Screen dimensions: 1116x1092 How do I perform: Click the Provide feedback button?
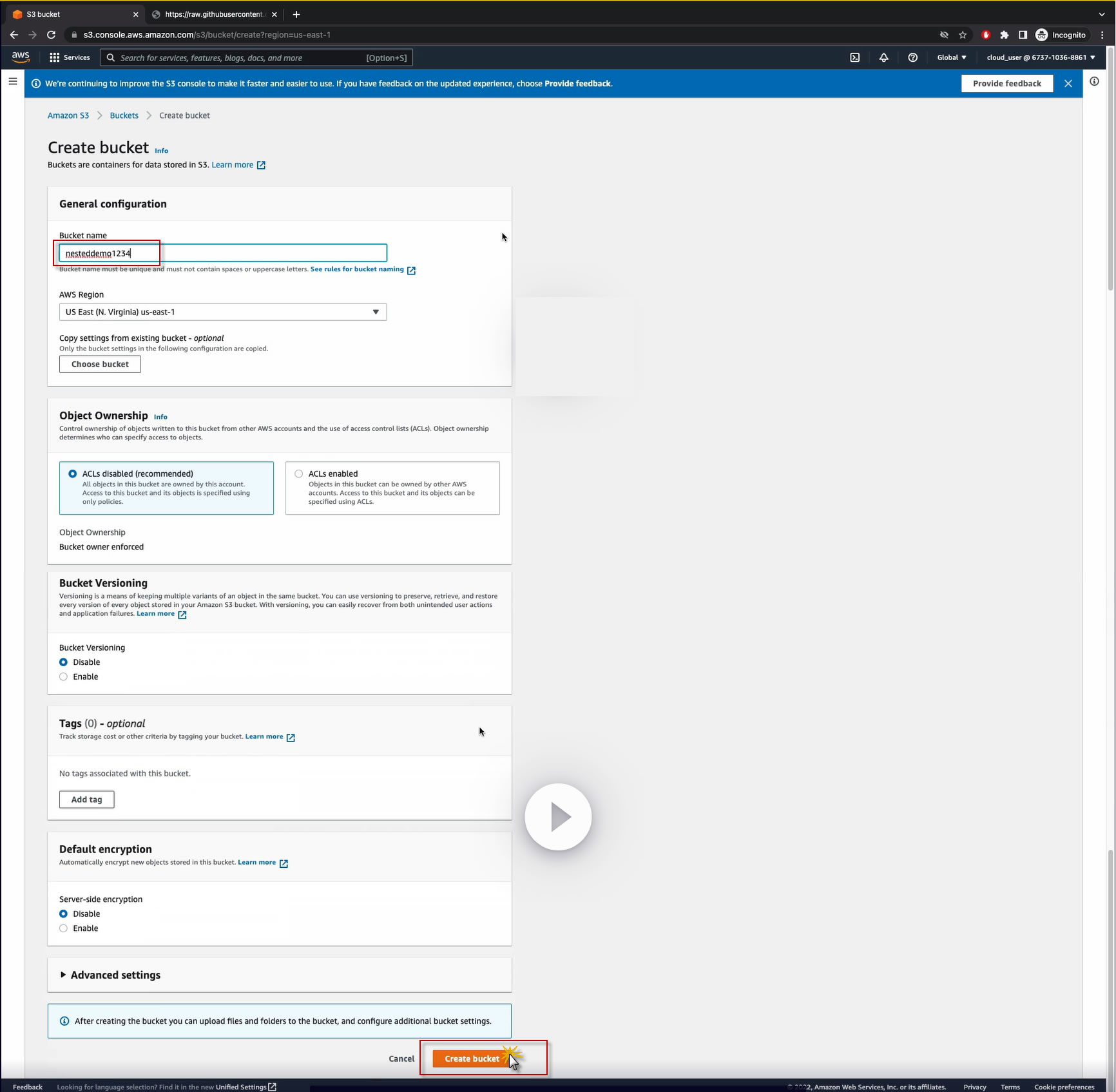click(x=1007, y=84)
